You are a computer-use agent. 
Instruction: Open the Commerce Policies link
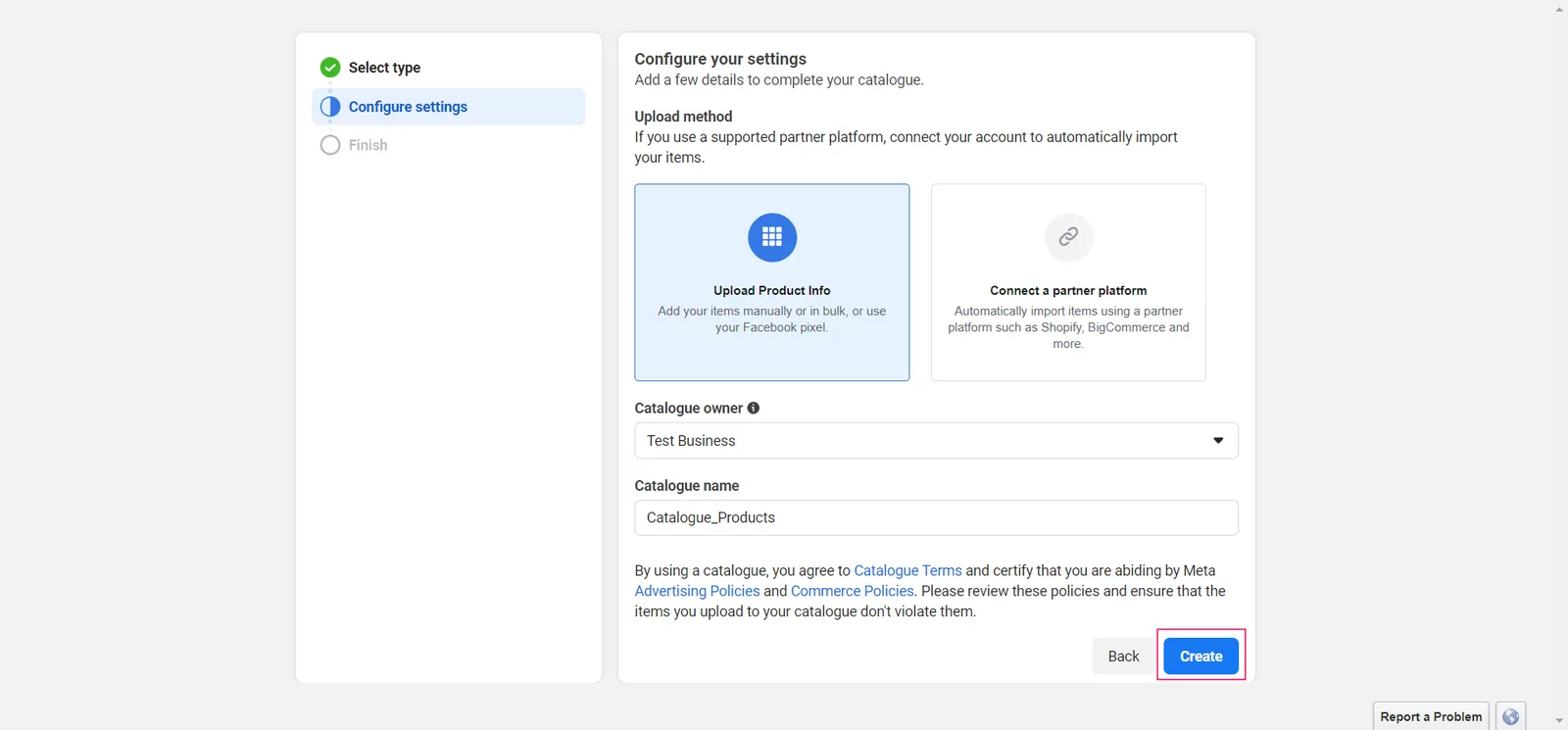click(852, 591)
